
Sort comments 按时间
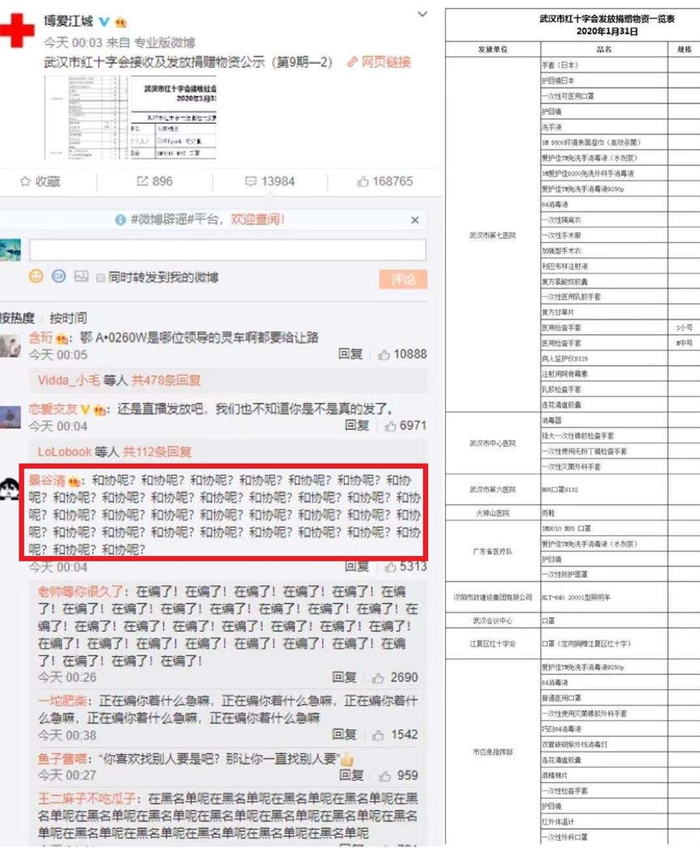pyautogui.click(x=68, y=318)
